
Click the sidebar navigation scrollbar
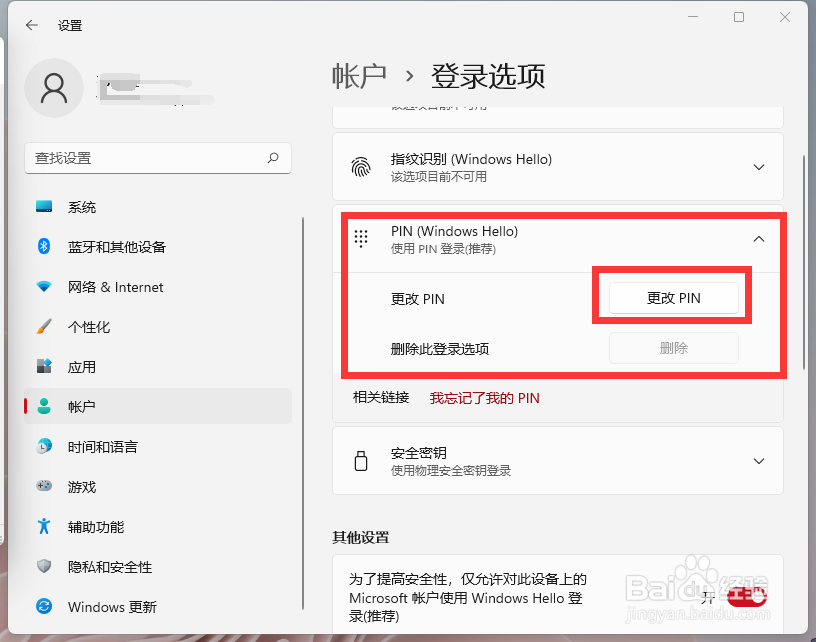click(x=303, y=413)
